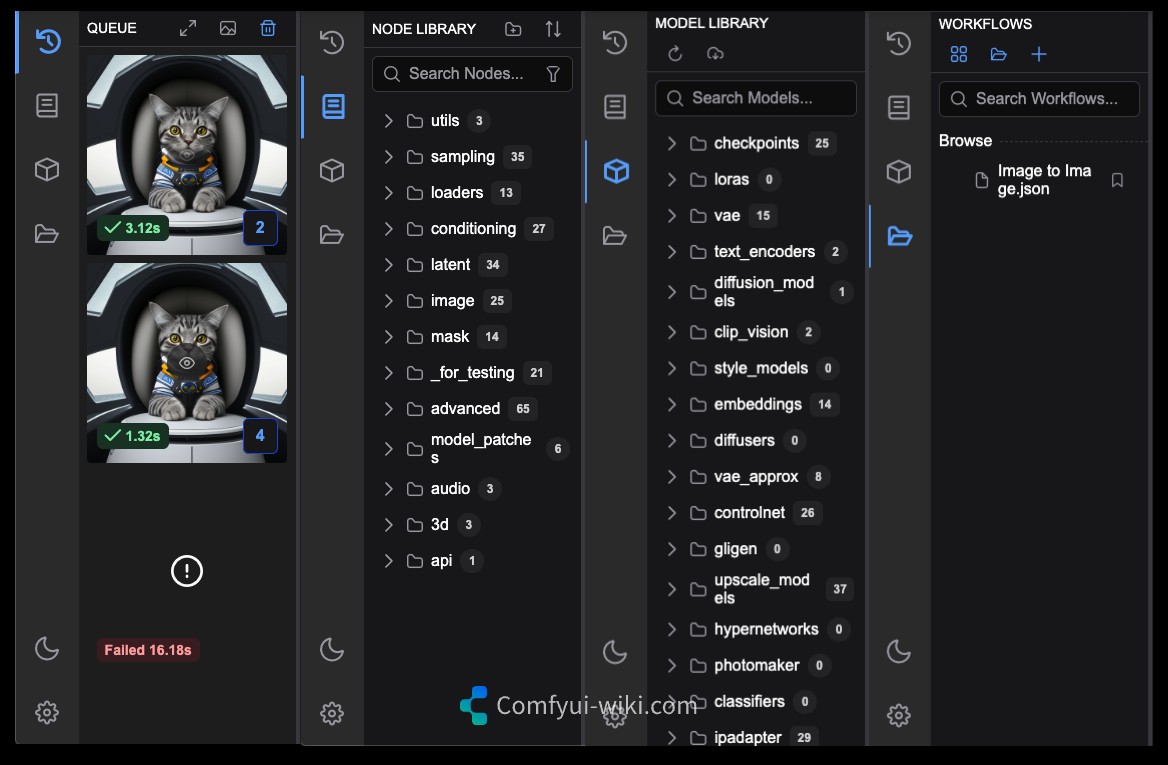The image size is (1168, 765).
Task: Open Model Library cube icon in first sidebar
Action: coord(47,170)
